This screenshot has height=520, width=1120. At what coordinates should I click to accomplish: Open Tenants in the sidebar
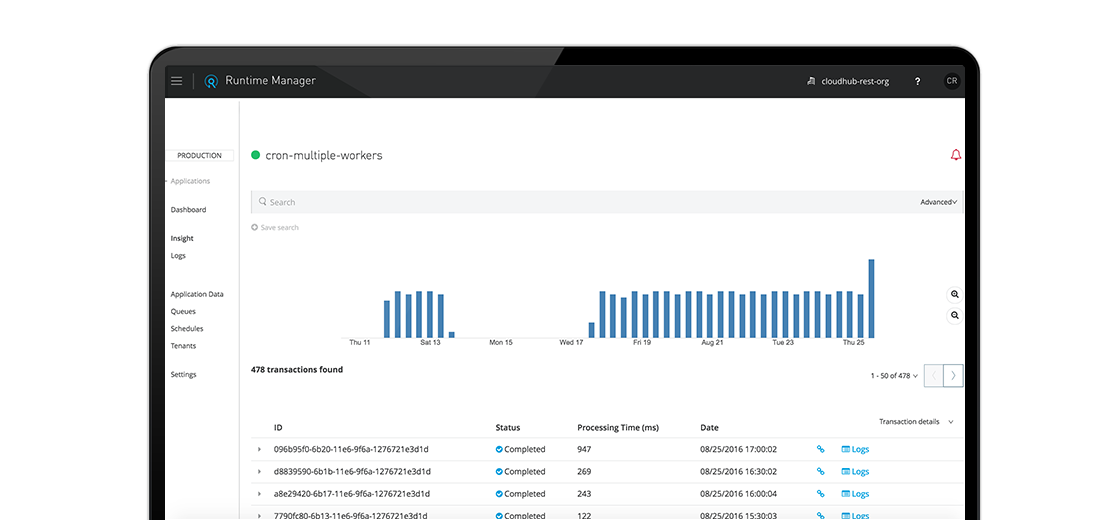coord(183,346)
